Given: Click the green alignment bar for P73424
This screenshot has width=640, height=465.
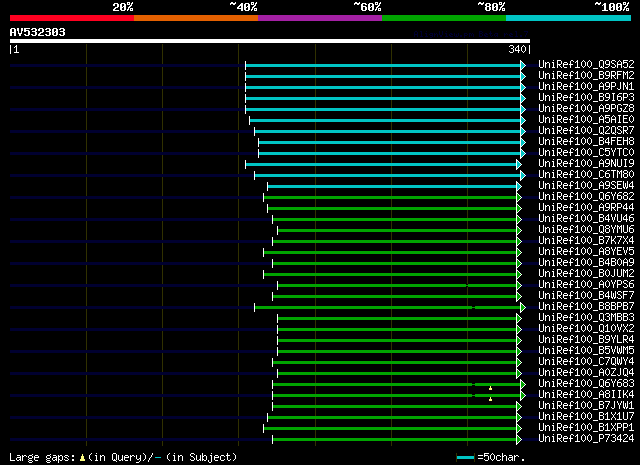Looking at the screenshot, I should [x=394, y=440].
